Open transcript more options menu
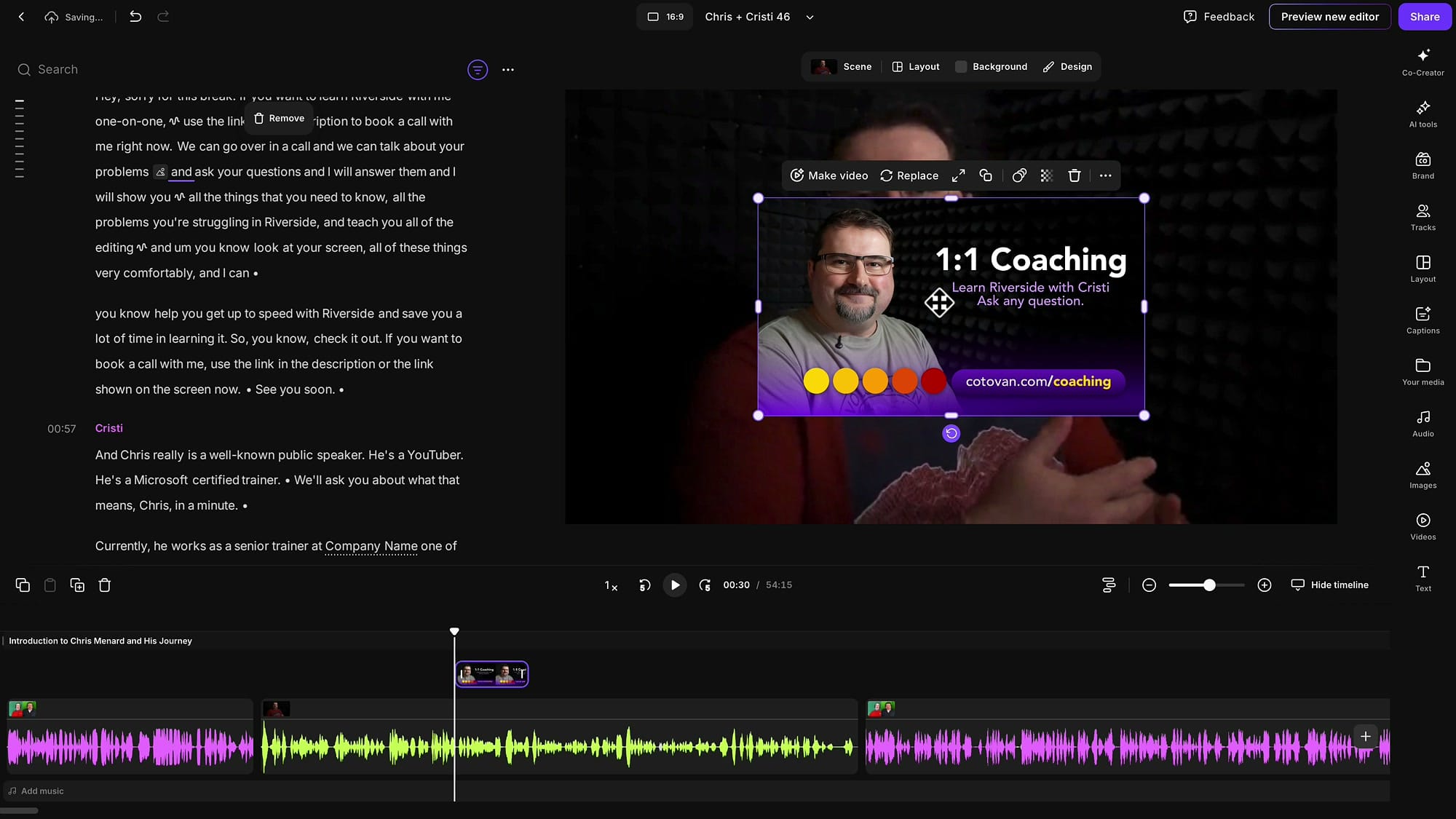 click(508, 70)
